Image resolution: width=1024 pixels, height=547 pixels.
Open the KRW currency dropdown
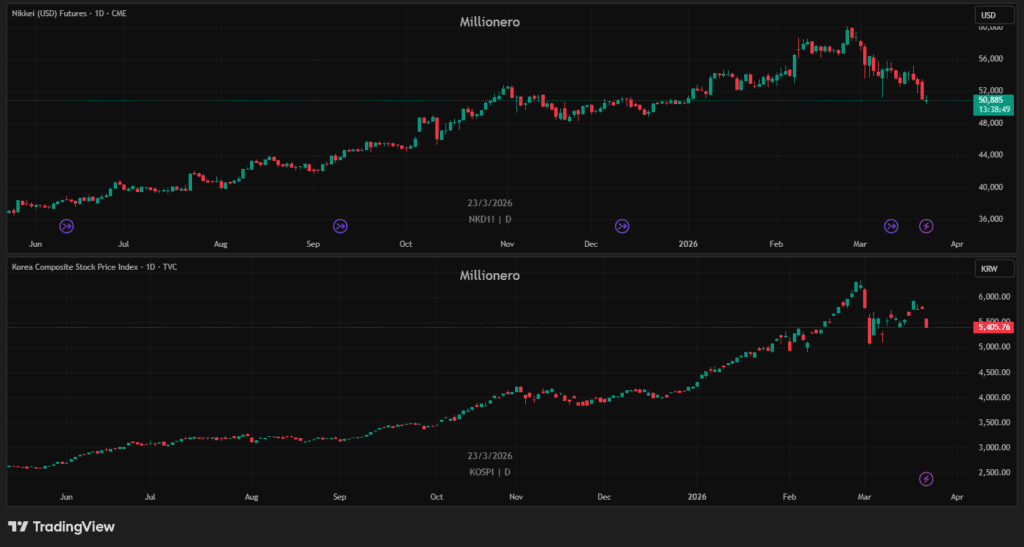pyautogui.click(x=988, y=268)
